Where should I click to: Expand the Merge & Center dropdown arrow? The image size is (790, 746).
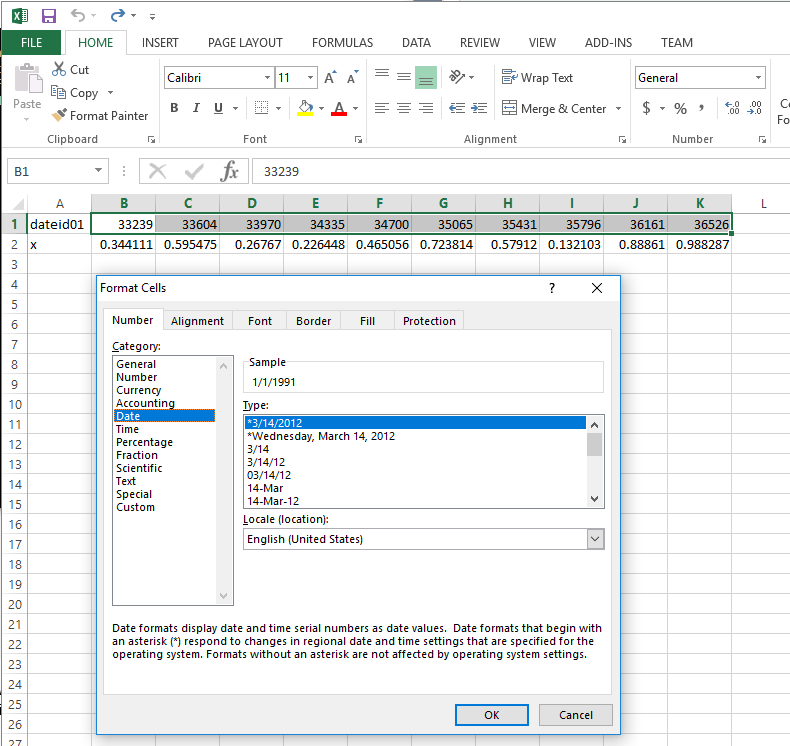(618, 108)
